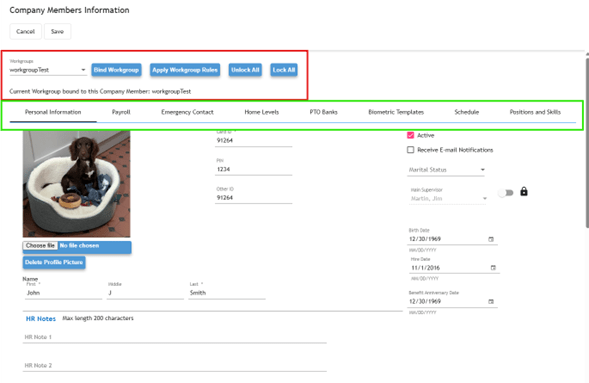
Task: Click the First name field John
Action: (x=63, y=293)
